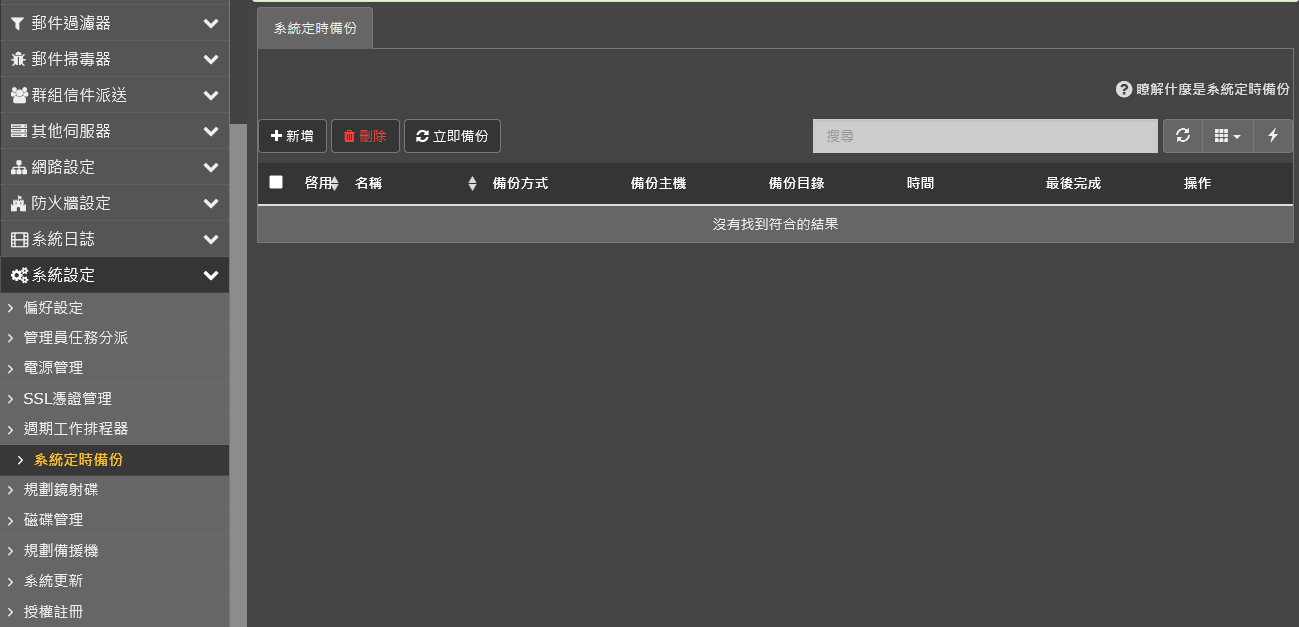Click the refresh icon beside search box
The image size is (1299, 627).
coord(1183,136)
